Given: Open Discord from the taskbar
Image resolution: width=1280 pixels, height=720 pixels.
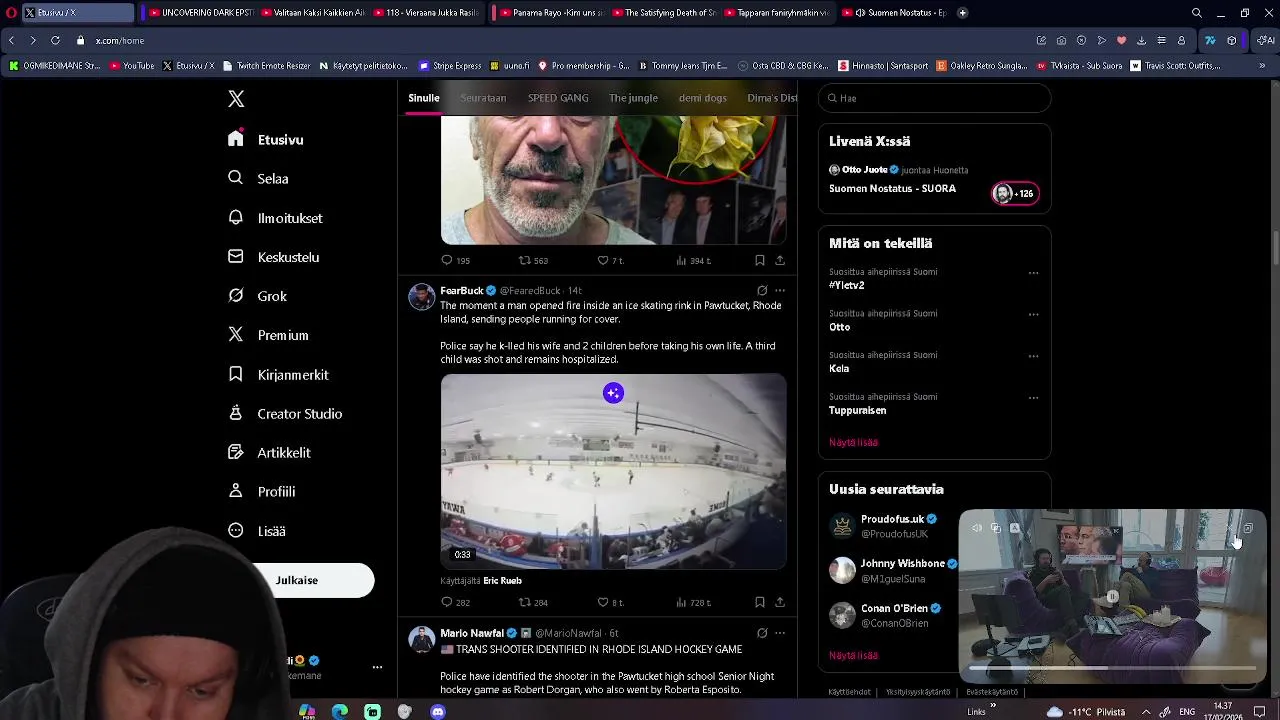Looking at the screenshot, I should point(437,712).
